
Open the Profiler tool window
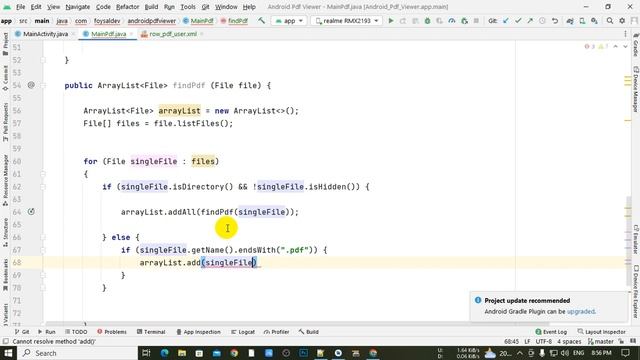(276, 332)
